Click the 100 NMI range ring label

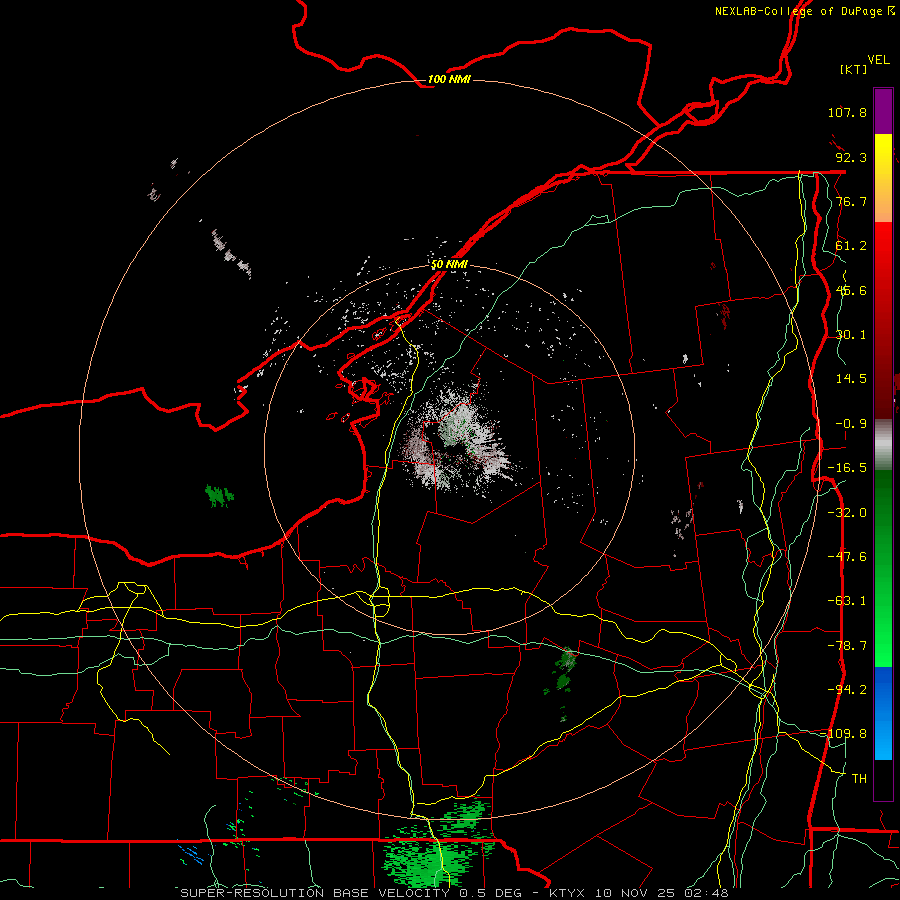pos(449,79)
